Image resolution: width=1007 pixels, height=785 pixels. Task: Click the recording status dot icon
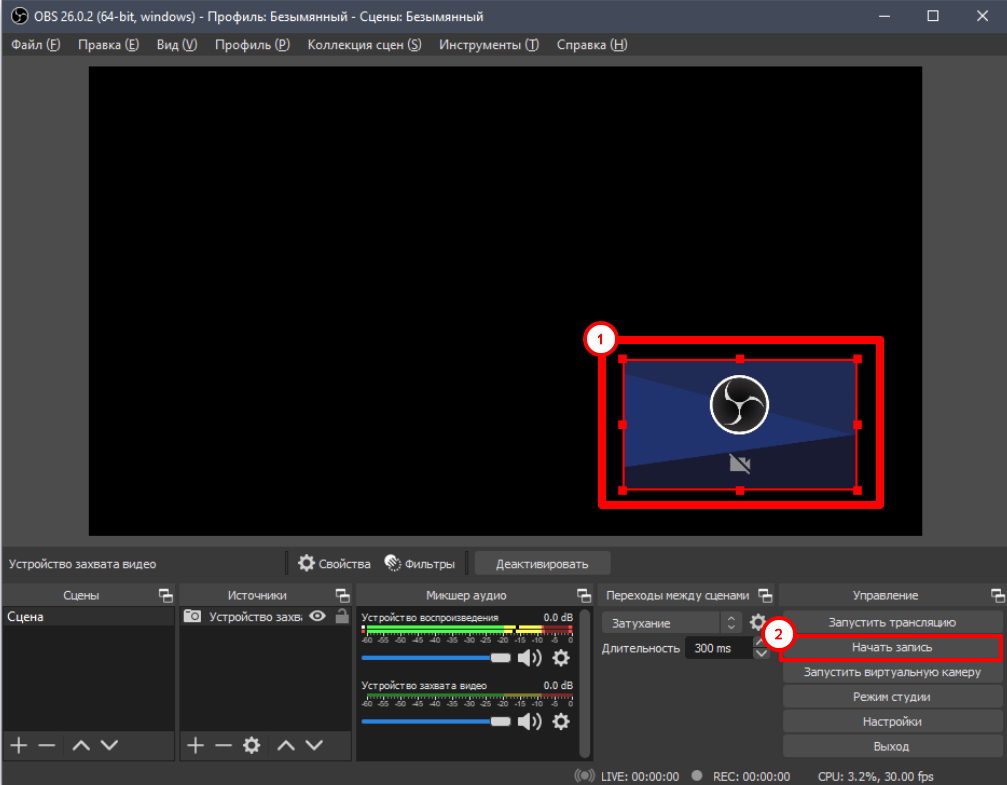(x=697, y=775)
